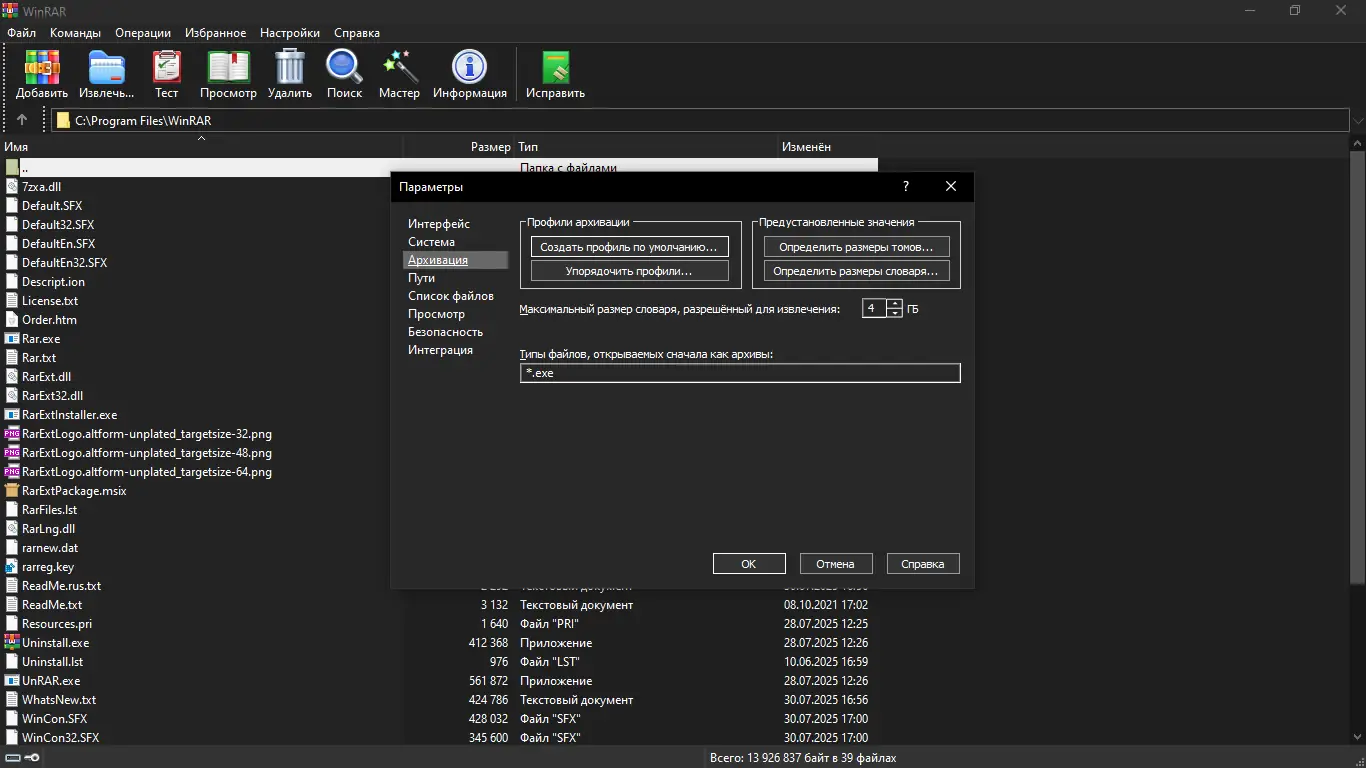The image size is (1366, 768).
Task: Open the Файл menu
Action: click(21, 33)
